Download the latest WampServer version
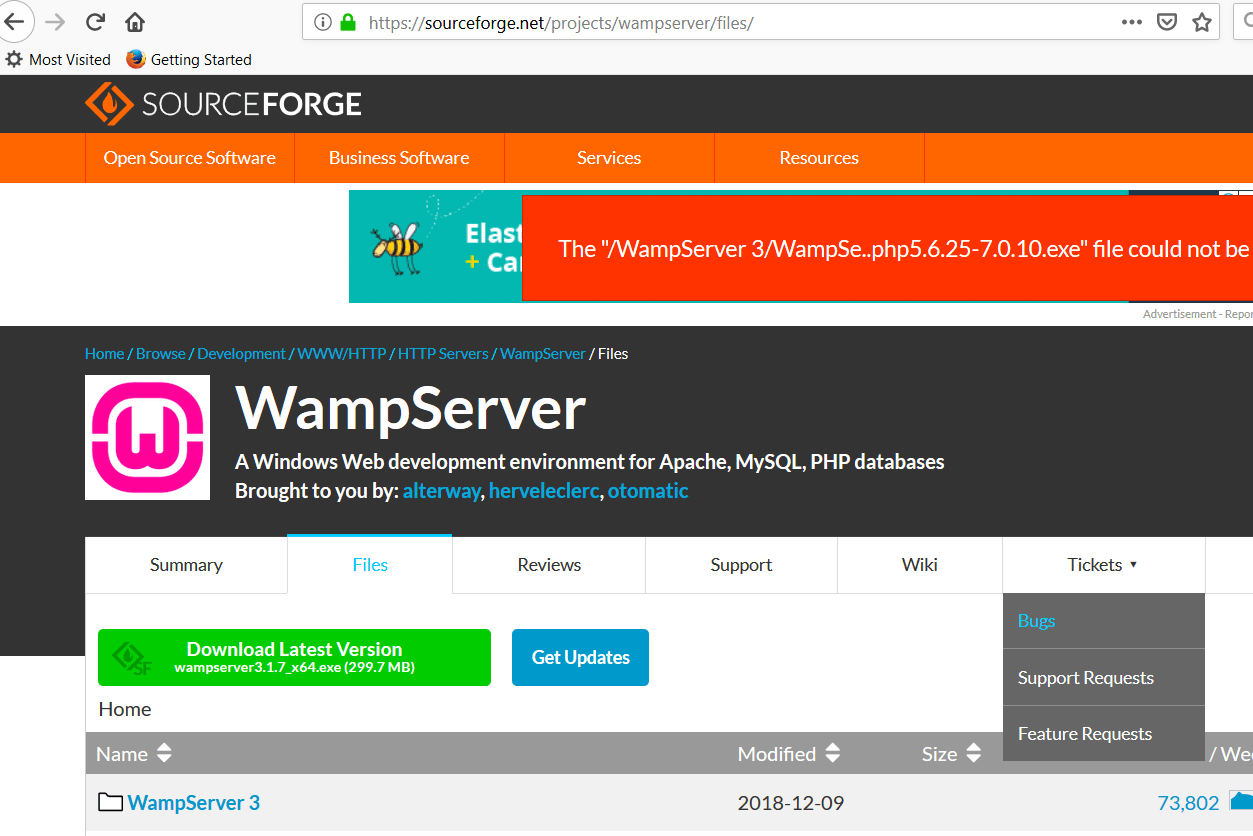This screenshot has height=836, width=1253. [293, 657]
